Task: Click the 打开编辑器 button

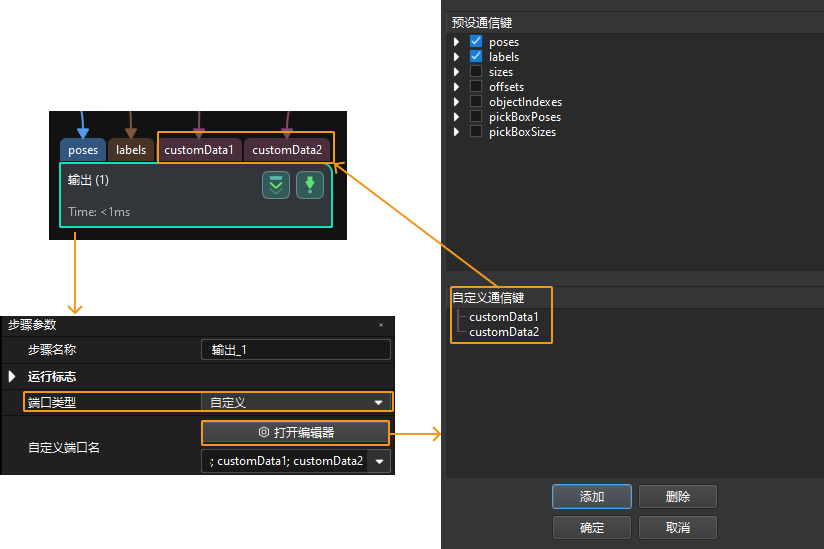Action: [x=295, y=432]
